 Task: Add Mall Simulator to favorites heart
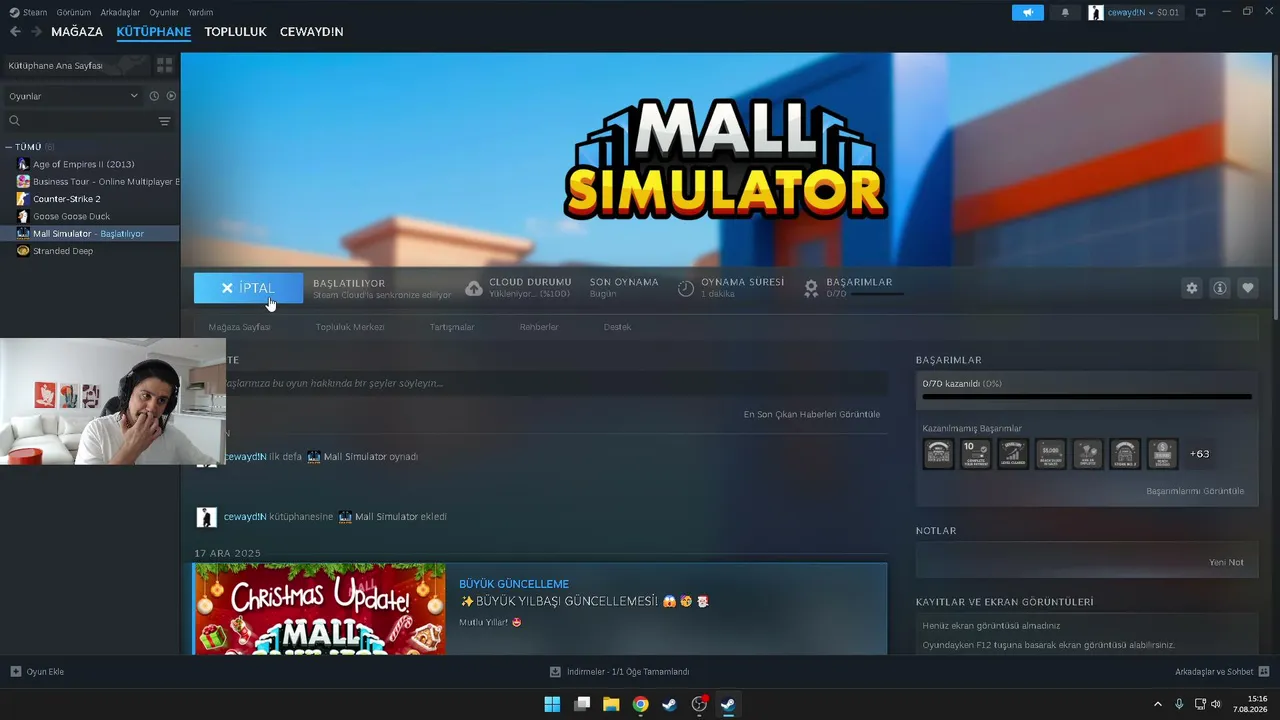click(1248, 288)
